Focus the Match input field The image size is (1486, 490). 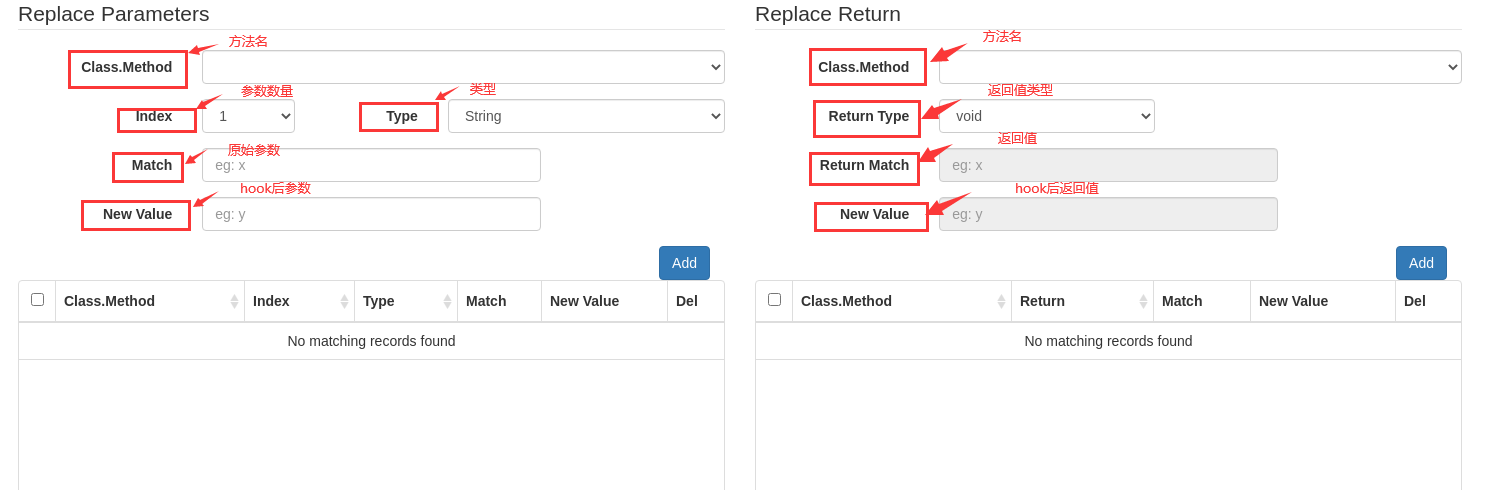pos(371,165)
